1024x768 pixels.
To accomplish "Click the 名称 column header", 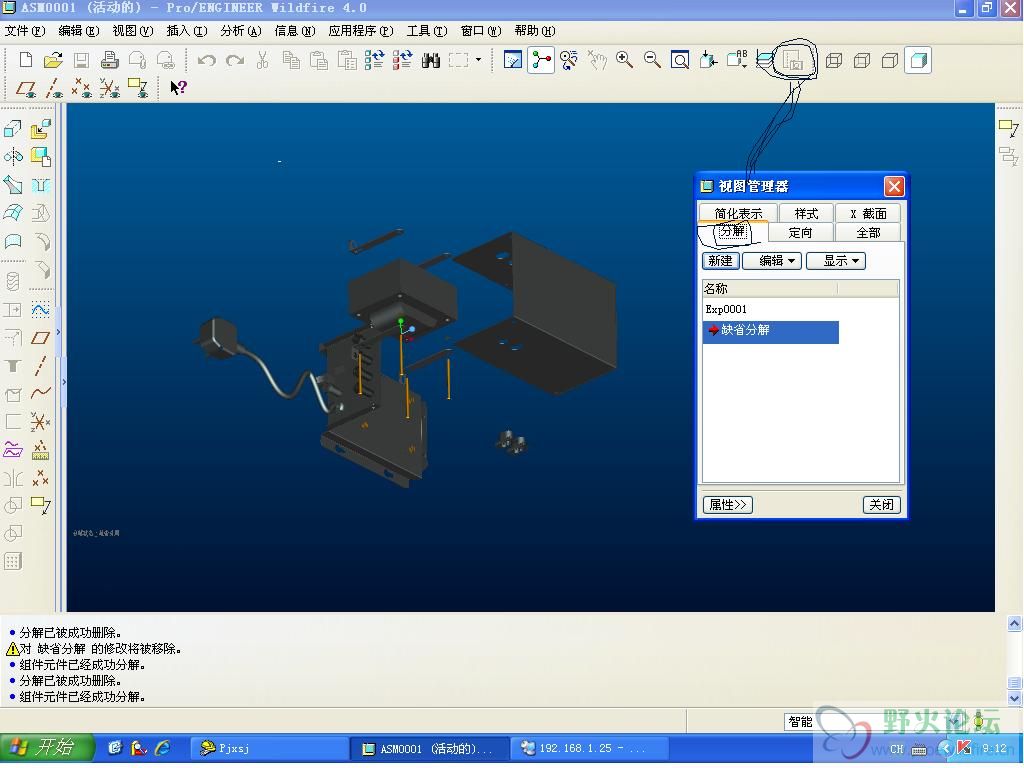I will click(x=771, y=289).
